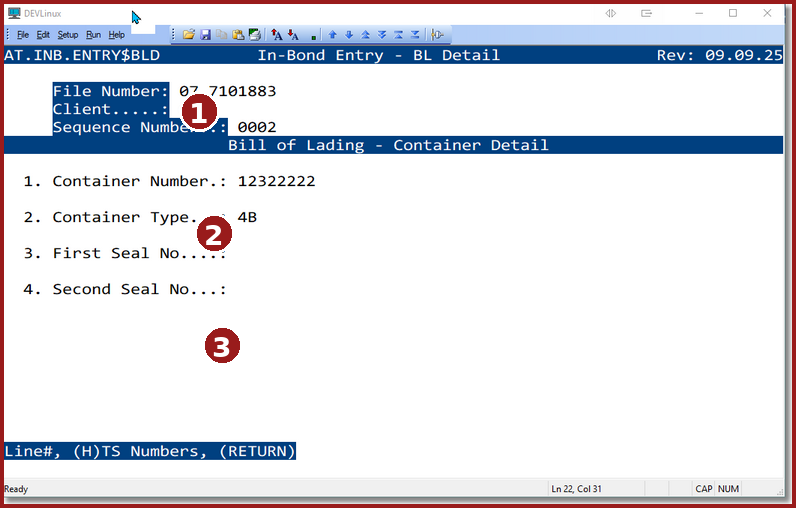
Task: Click the First Seal No field line
Action: [139, 253]
